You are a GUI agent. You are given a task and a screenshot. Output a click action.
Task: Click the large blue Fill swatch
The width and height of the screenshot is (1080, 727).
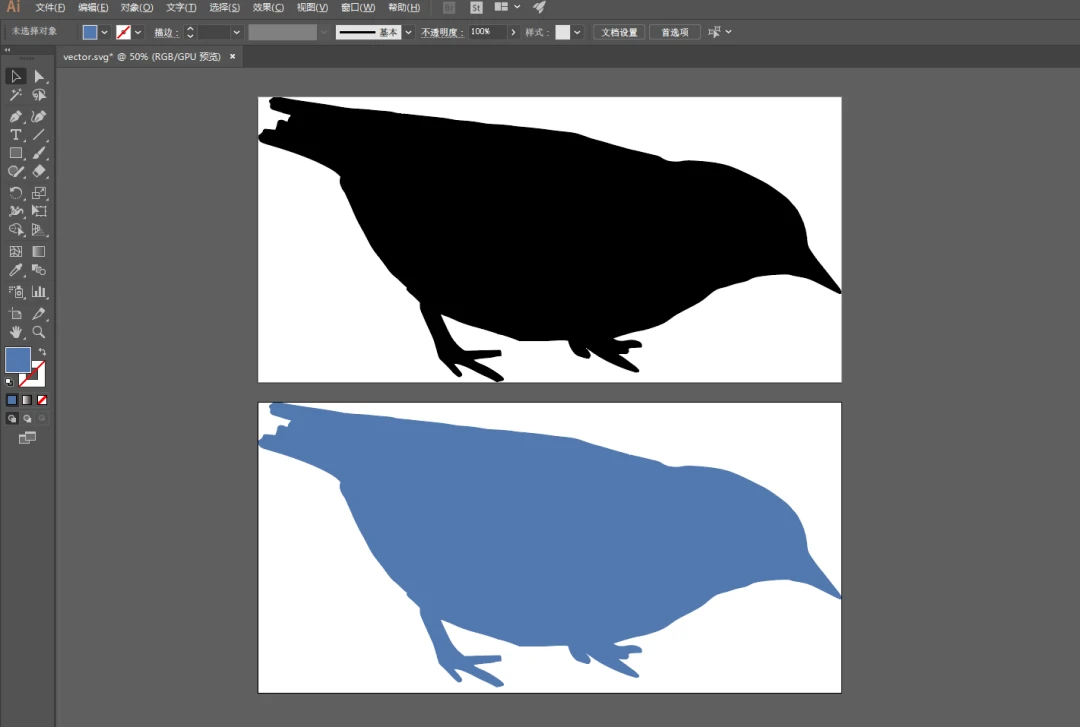click(18, 360)
